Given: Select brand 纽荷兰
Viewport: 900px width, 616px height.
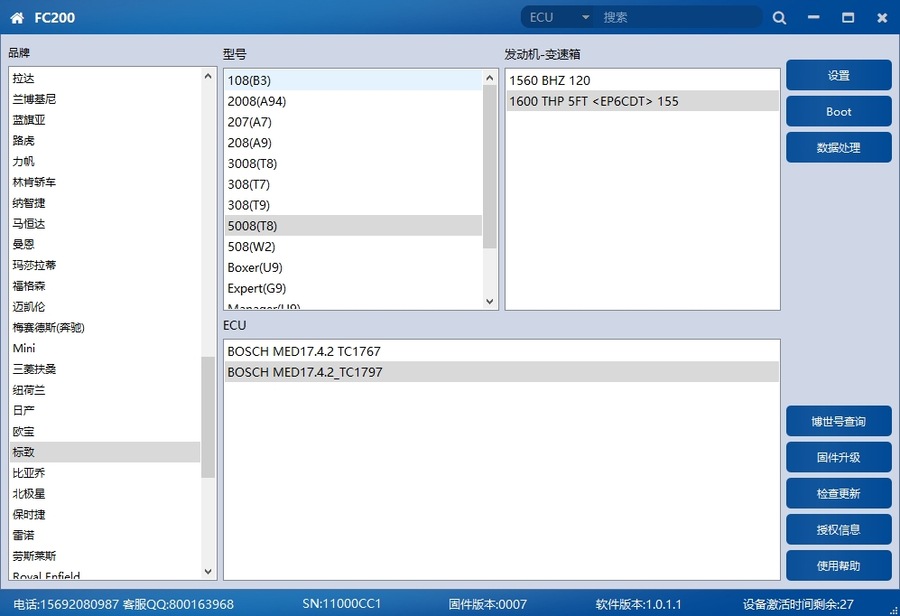Looking at the screenshot, I should pos(105,390).
